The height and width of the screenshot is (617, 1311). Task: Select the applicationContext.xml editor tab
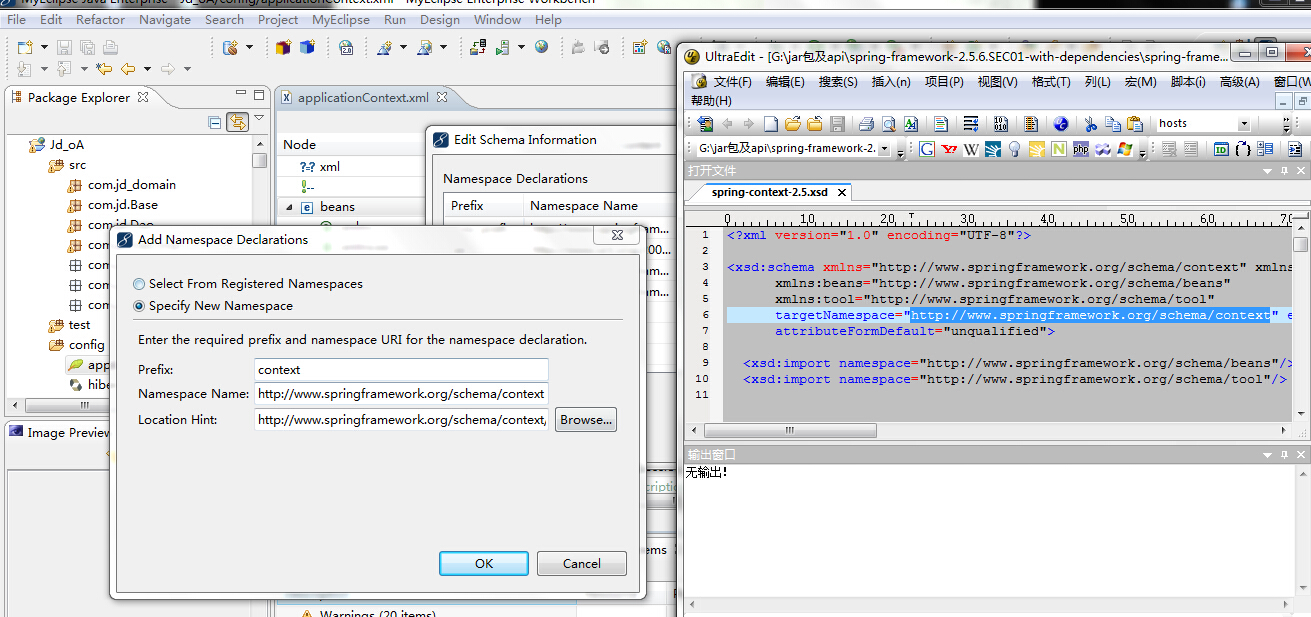click(x=364, y=97)
